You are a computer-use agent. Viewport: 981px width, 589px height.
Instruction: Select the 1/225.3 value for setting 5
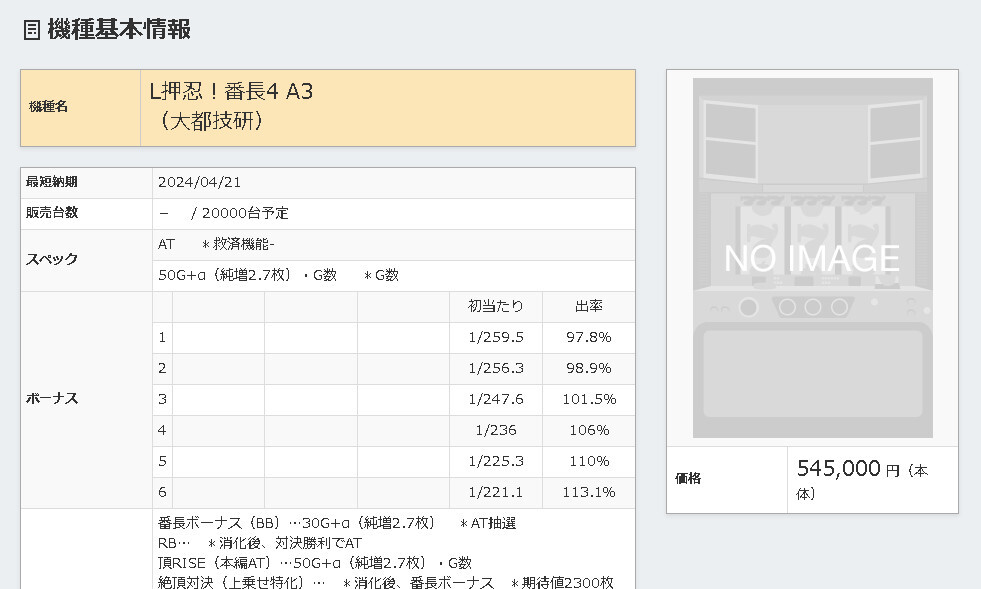[x=496, y=461]
